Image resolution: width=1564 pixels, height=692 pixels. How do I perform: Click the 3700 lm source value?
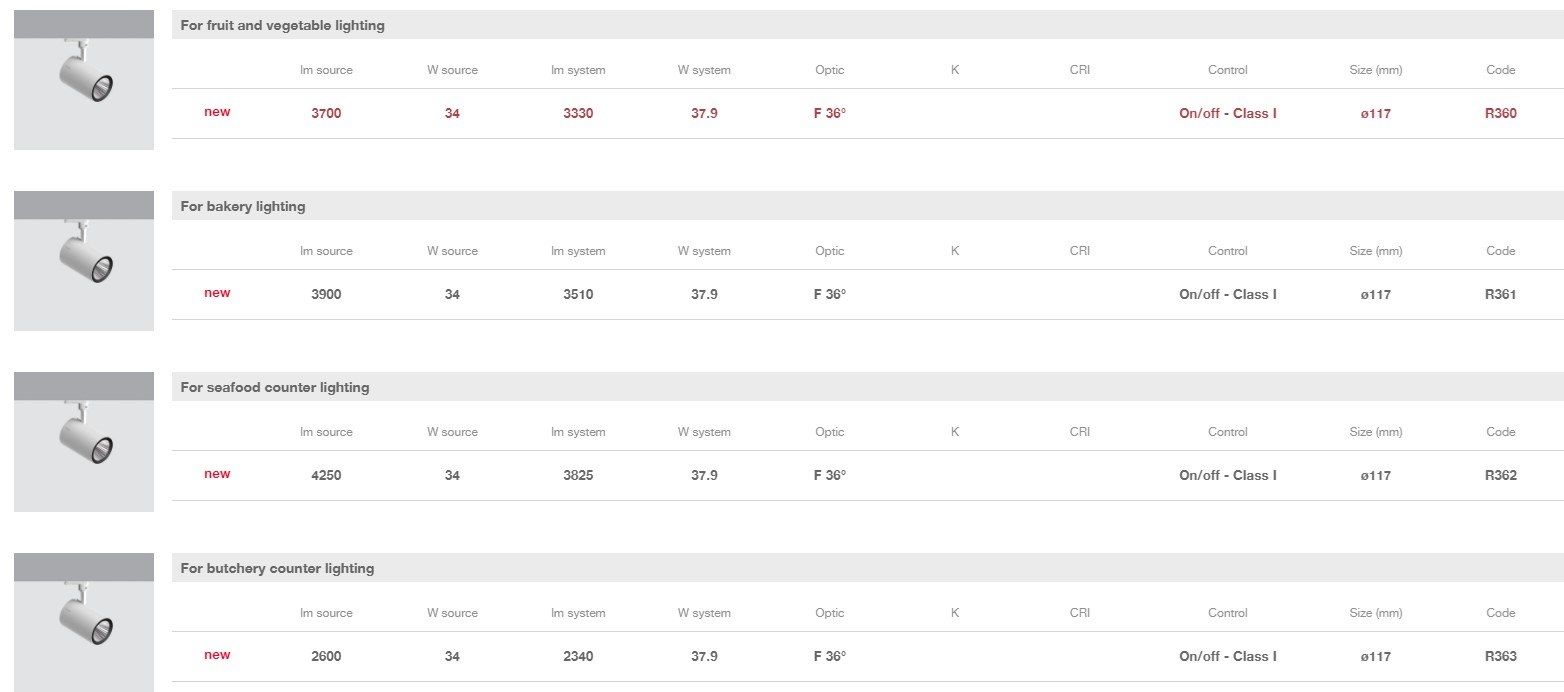tap(326, 113)
